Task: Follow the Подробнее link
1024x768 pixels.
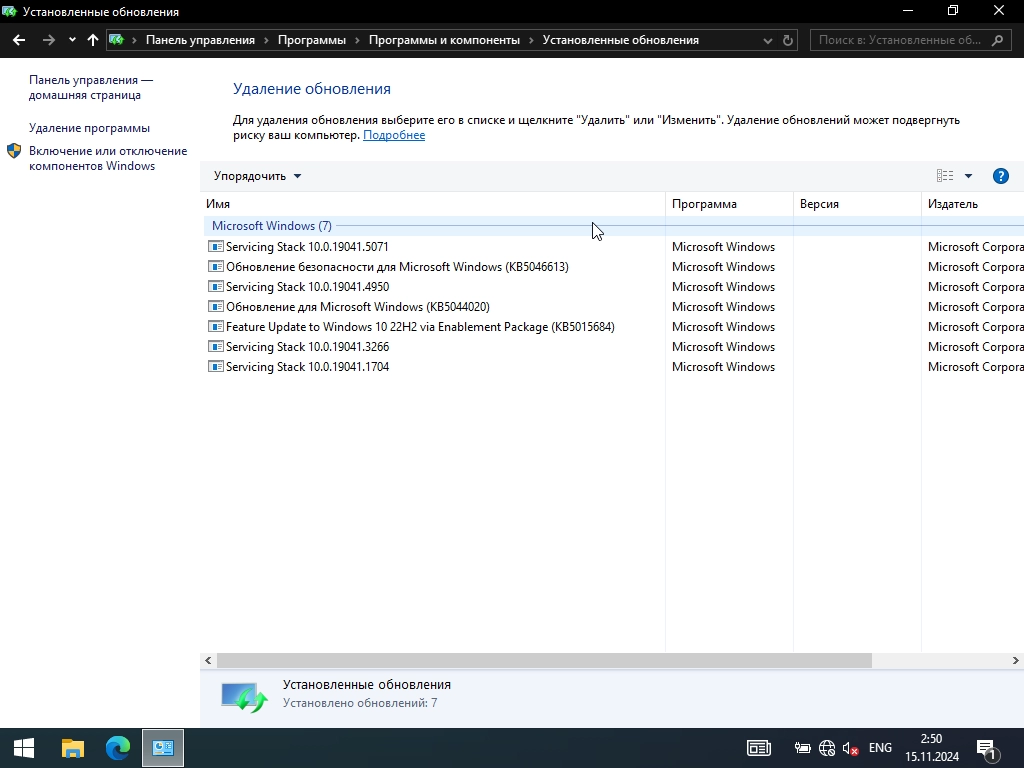Action: click(394, 135)
